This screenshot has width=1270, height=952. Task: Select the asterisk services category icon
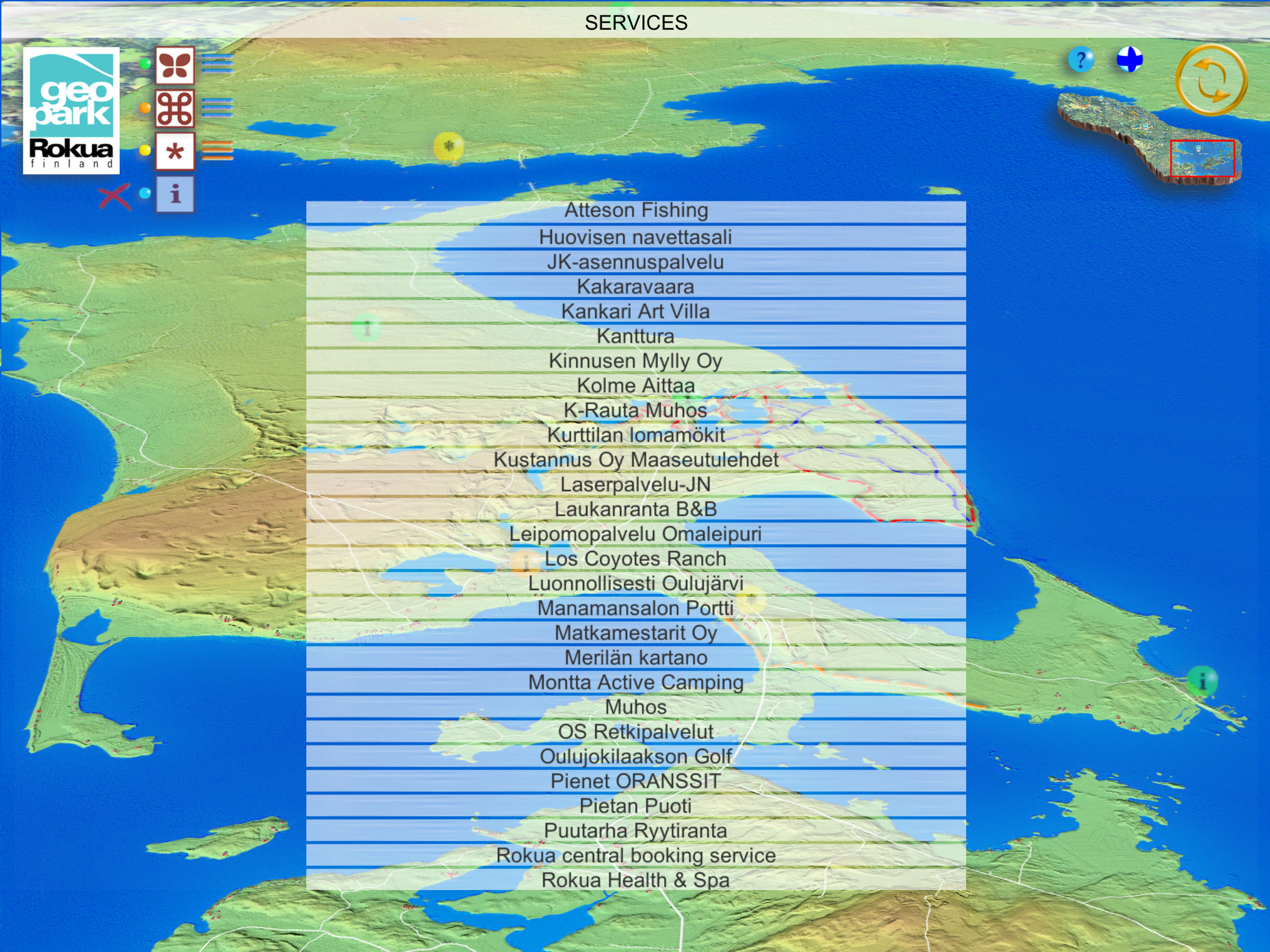175,151
